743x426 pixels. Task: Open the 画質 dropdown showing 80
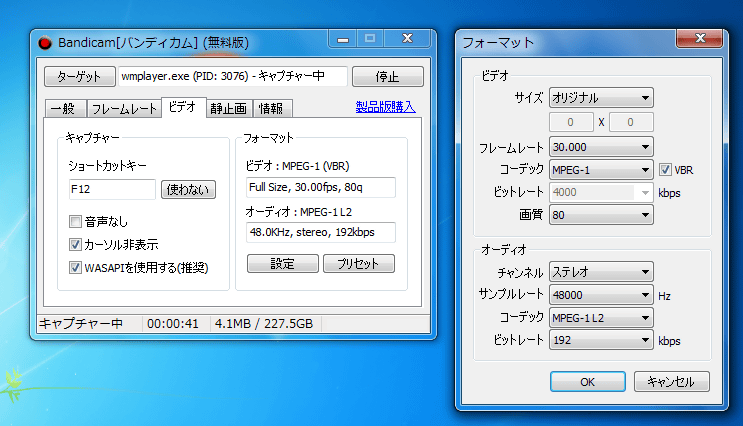pyautogui.click(x=601, y=215)
